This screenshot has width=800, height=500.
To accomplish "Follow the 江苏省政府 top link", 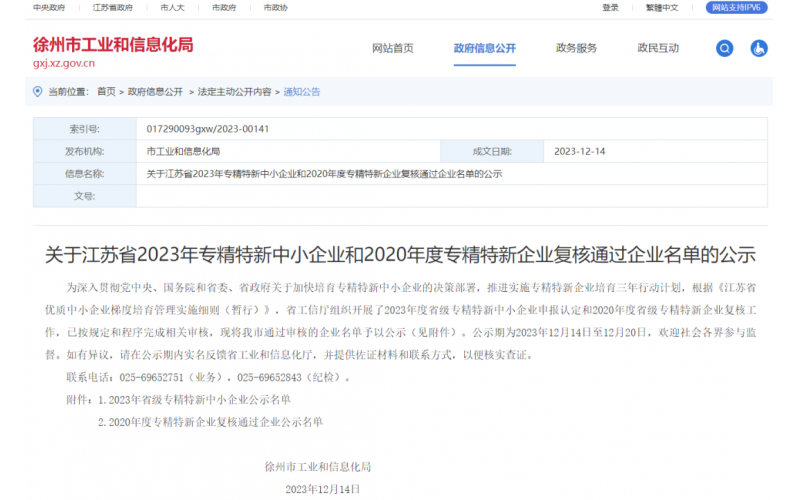I will 113,8.
